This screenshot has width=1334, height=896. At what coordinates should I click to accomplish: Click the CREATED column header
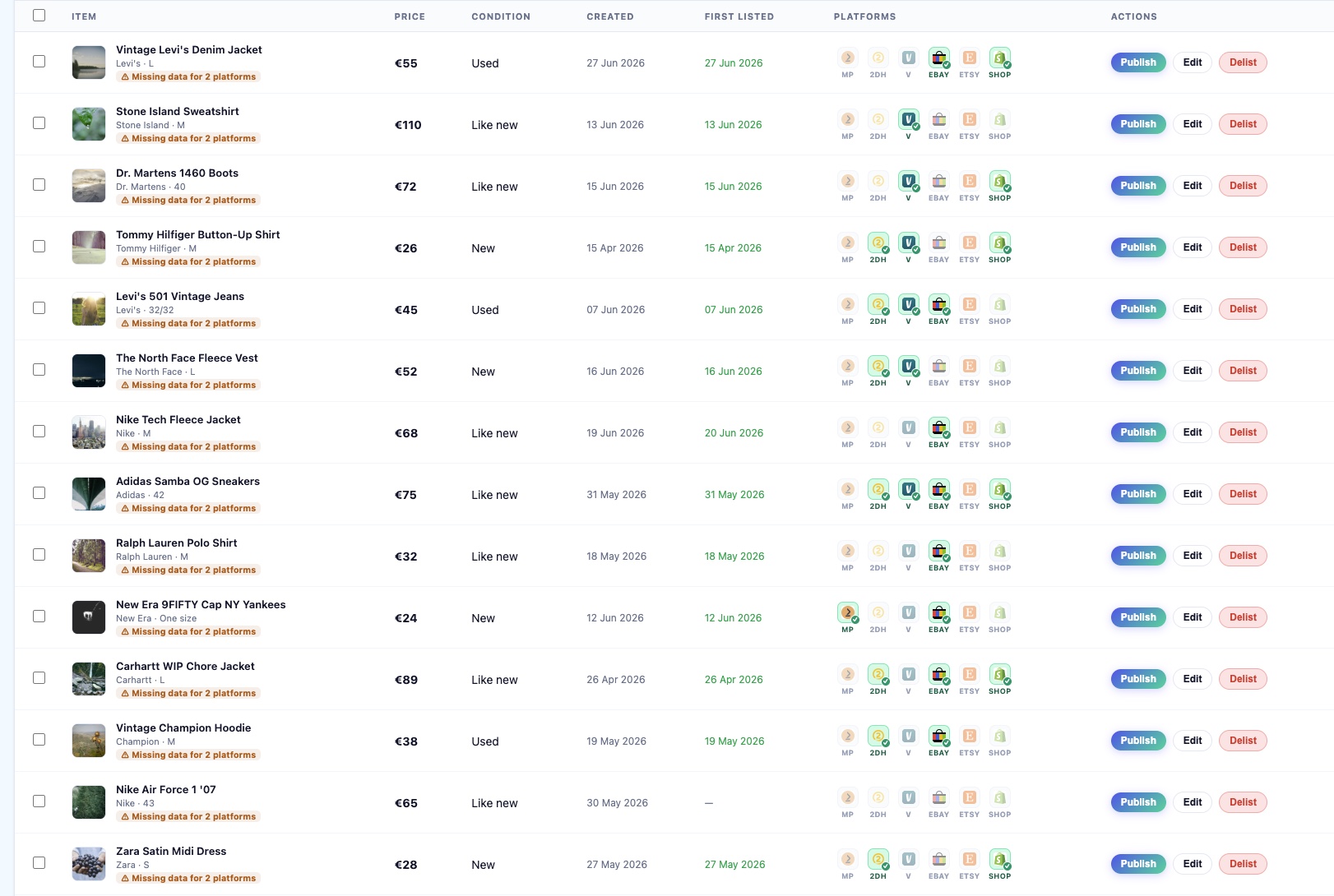(x=610, y=16)
